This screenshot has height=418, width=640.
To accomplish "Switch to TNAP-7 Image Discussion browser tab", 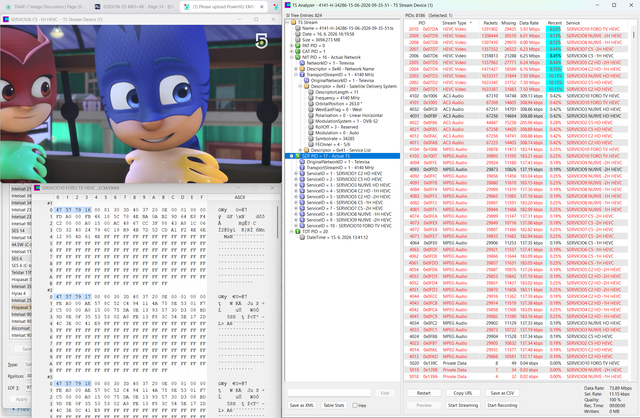I will [44, 7].
